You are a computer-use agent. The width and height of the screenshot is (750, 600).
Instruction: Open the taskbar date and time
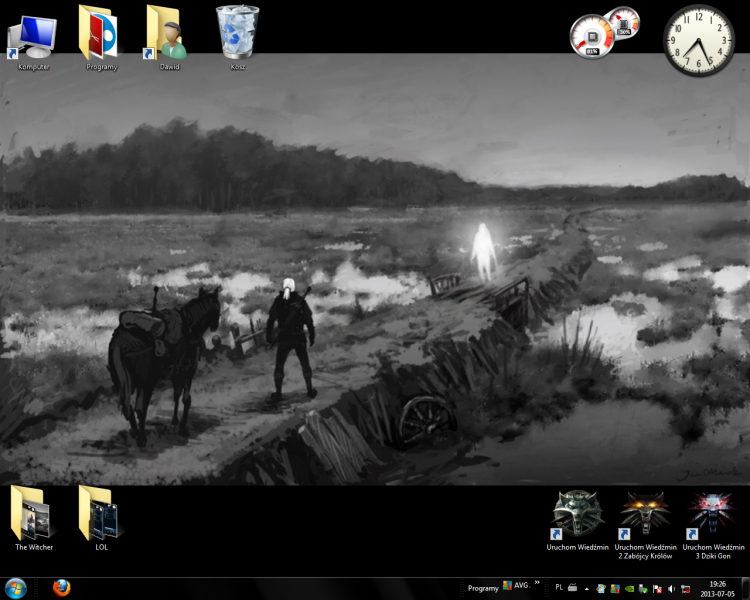pos(717,588)
